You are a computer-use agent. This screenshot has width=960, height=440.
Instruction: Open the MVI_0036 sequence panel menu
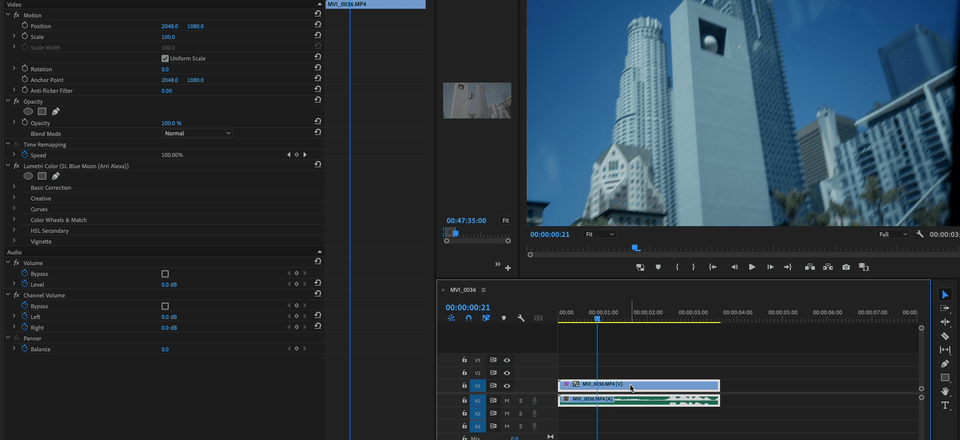[484, 290]
